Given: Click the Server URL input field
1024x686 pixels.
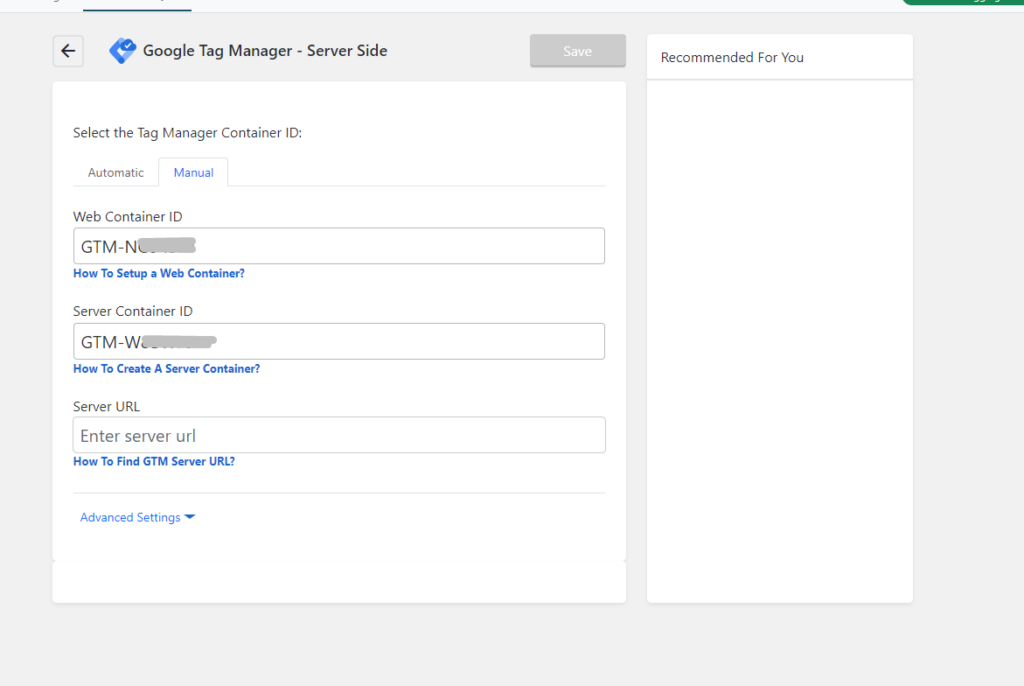Looking at the screenshot, I should point(339,435).
